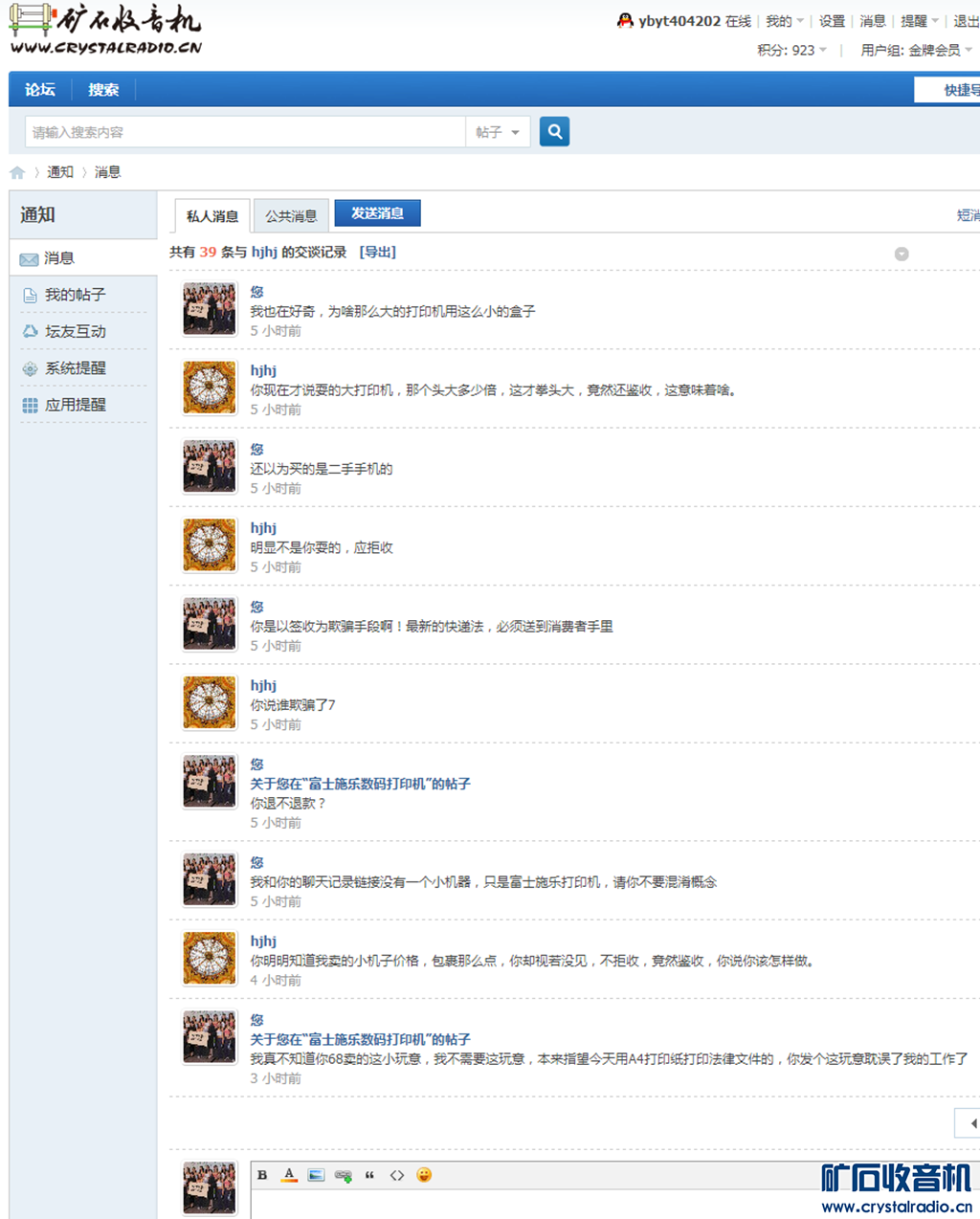Image resolution: width=980 pixels, height=1219 pixels.
Task: Click the 发送消息 button
Action: pos(377,213)
